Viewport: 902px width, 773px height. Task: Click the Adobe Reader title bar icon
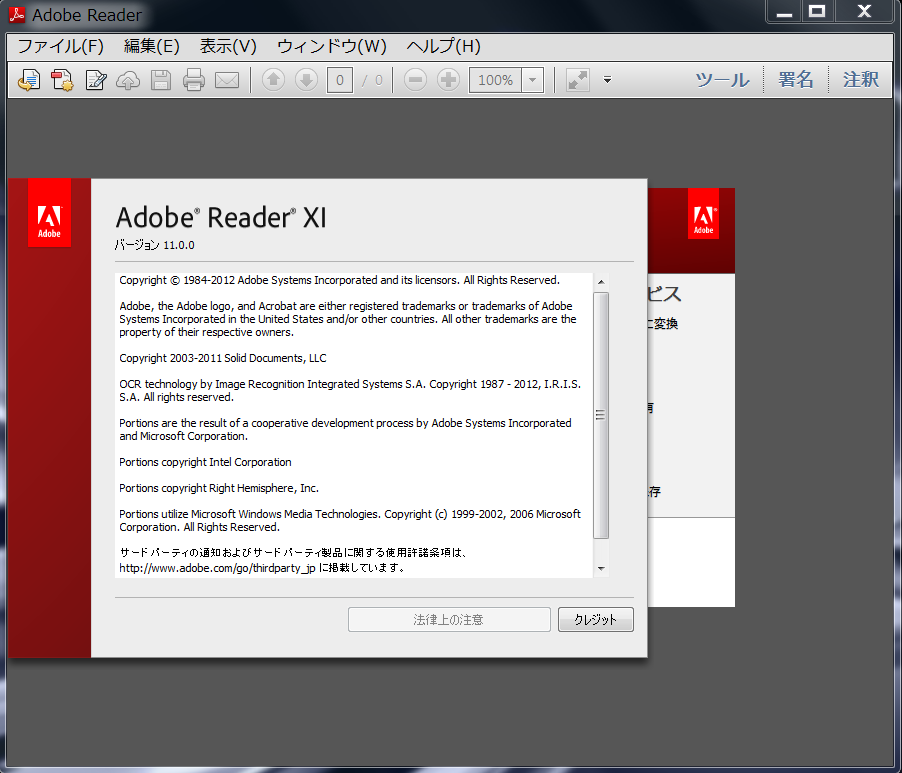pos(17,14)
